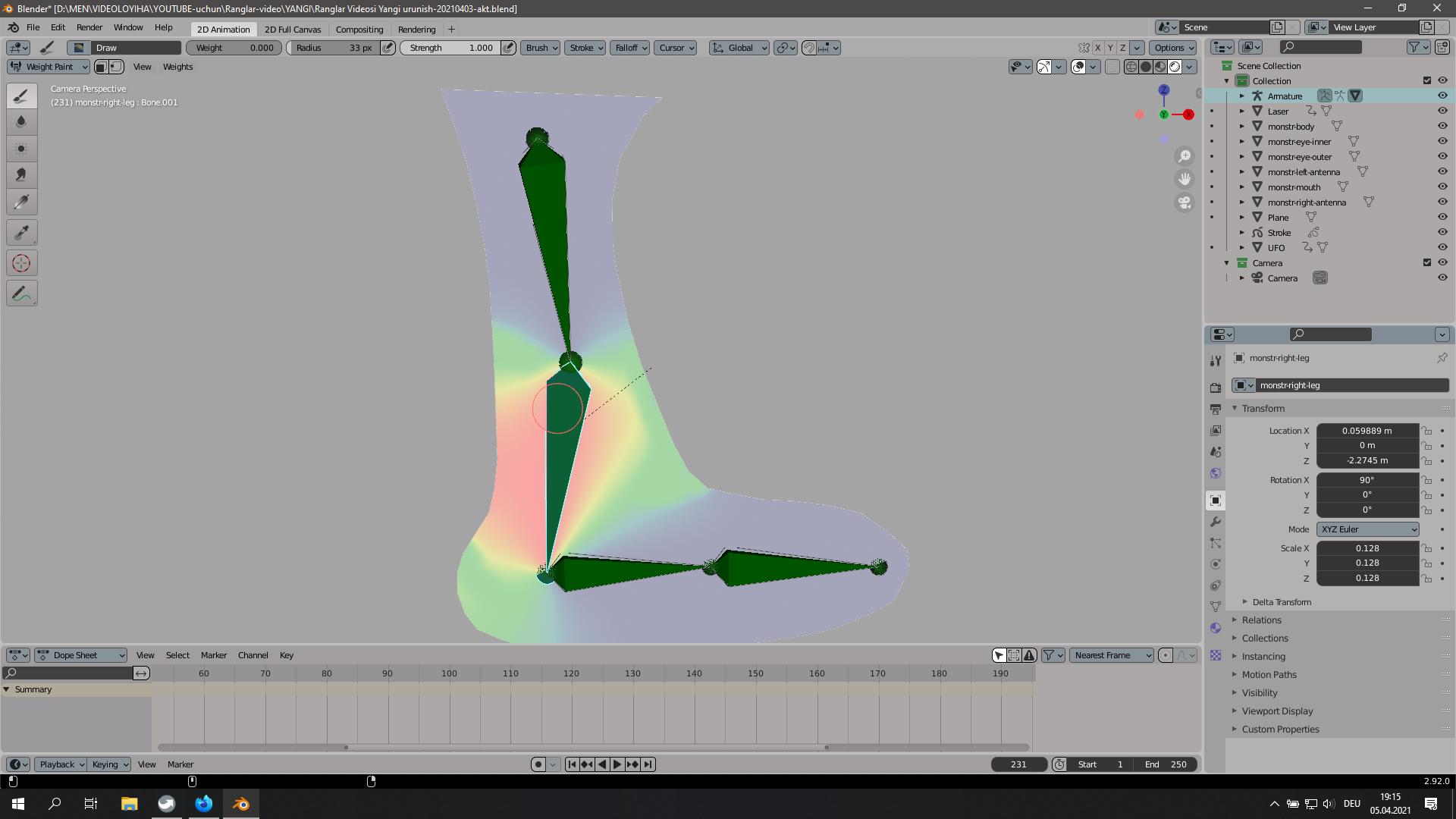Toggle lock on Location X
Image resolution: width=1456 pixels, height=819 pixels.
tap(1426, 431)
